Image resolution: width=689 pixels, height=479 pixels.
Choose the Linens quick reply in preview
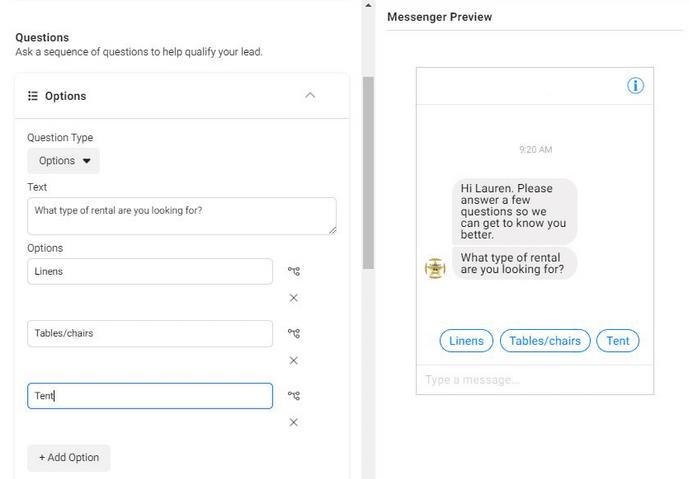click(466, 341)
